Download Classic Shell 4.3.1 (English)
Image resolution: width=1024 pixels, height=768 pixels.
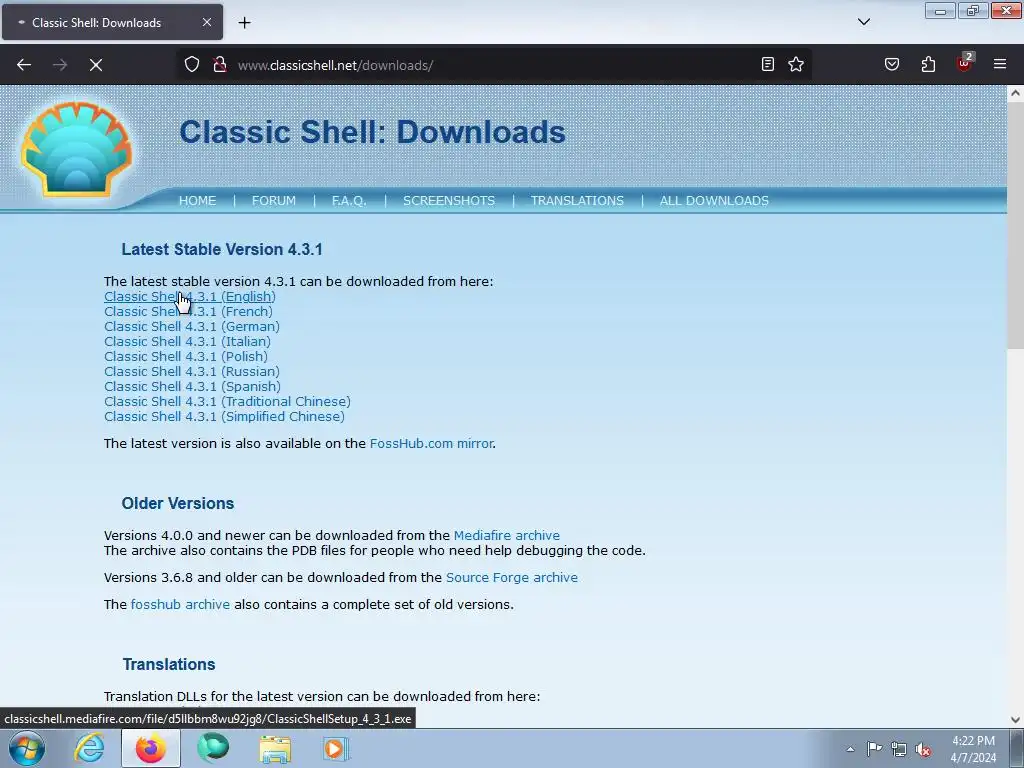[x=189, y=296]
